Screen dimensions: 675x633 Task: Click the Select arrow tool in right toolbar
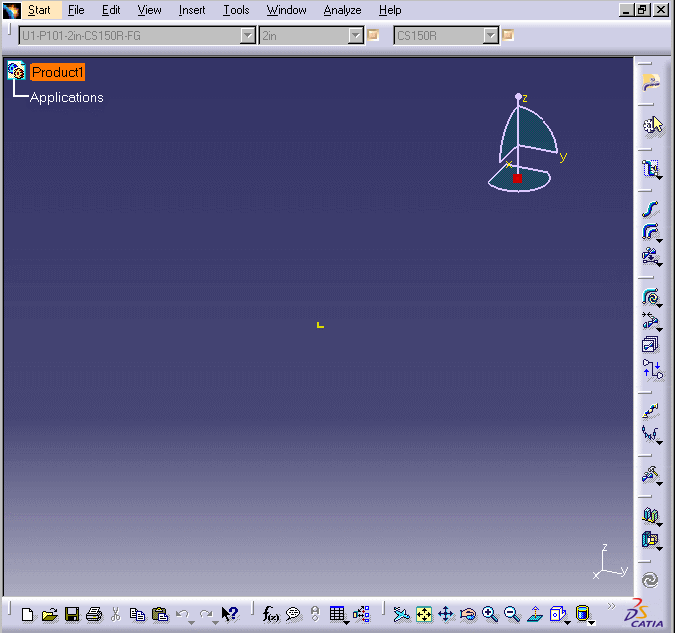click(651, 125)
